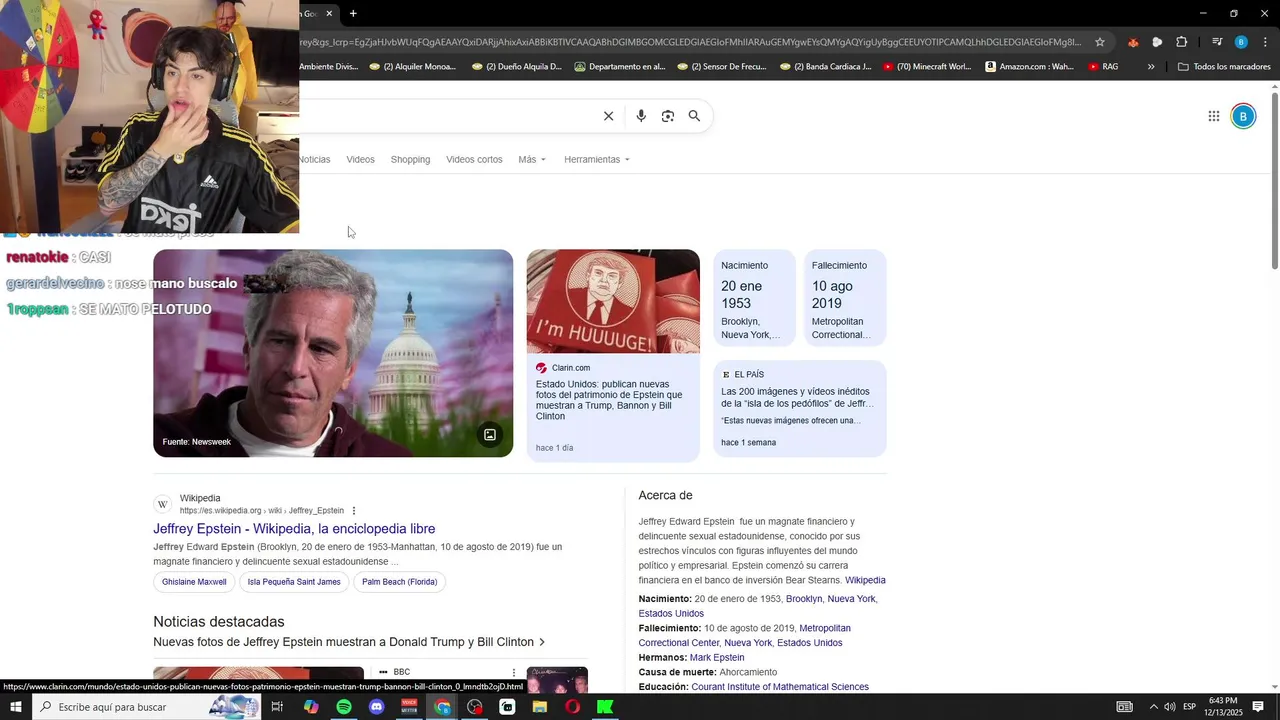The height and width of the screenshot is (720, 1280).
Task: Open Google Lens image search
Action: pos(668,116)
